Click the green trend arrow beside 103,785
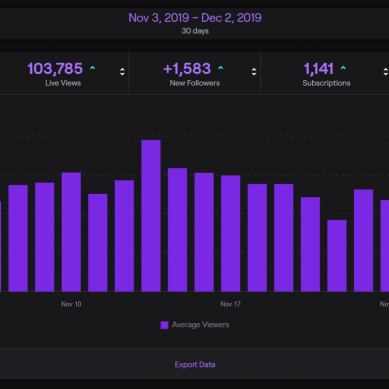 click(92, 68)
